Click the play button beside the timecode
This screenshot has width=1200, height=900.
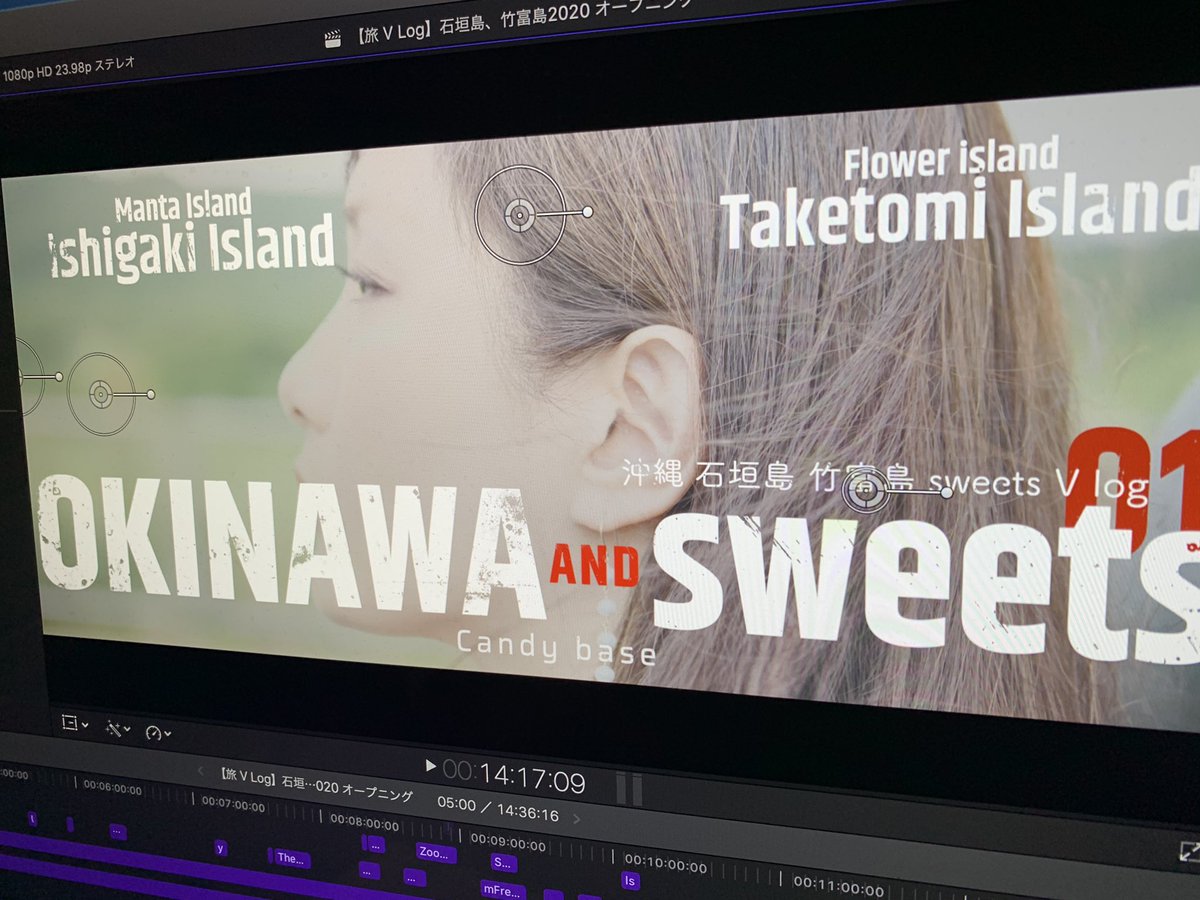point(431,766)
